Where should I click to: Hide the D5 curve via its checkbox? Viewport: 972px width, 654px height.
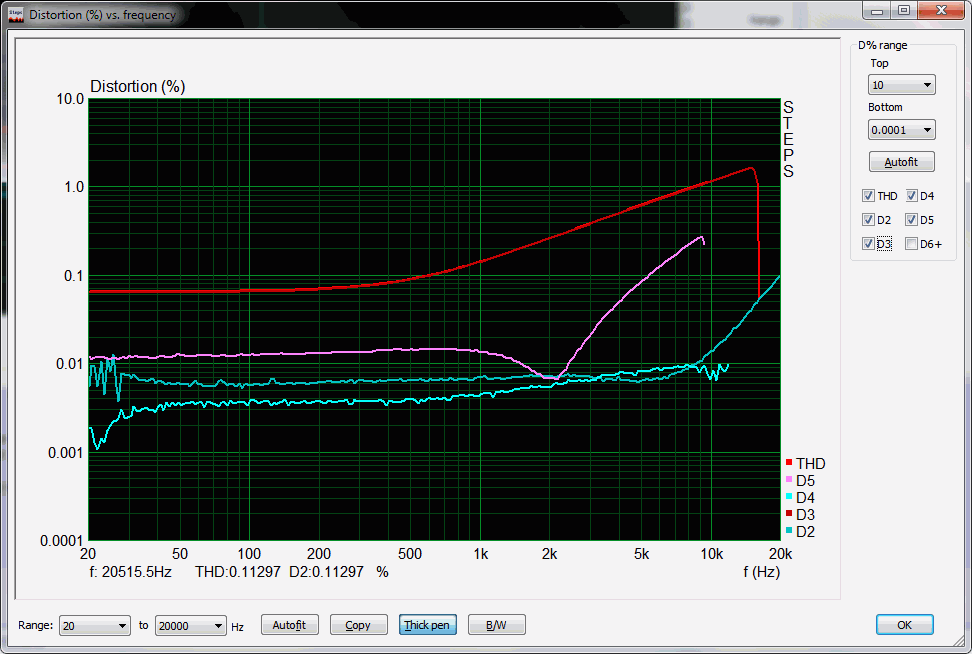911,220
